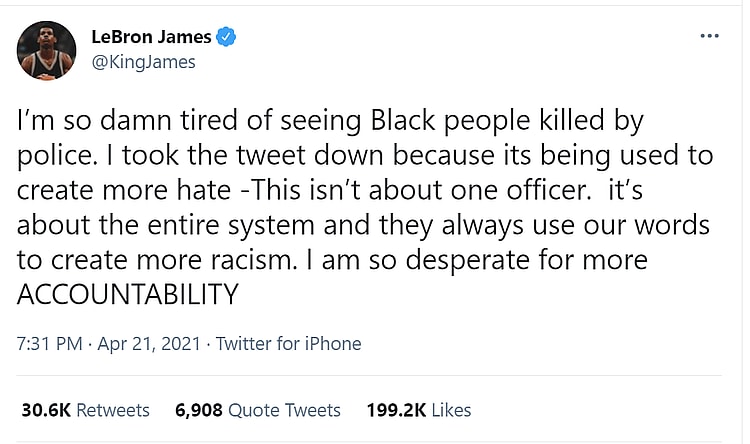The image size is (750, 444).
Task: Click the 7:31 PM timestamp
Action: [50, 344]
